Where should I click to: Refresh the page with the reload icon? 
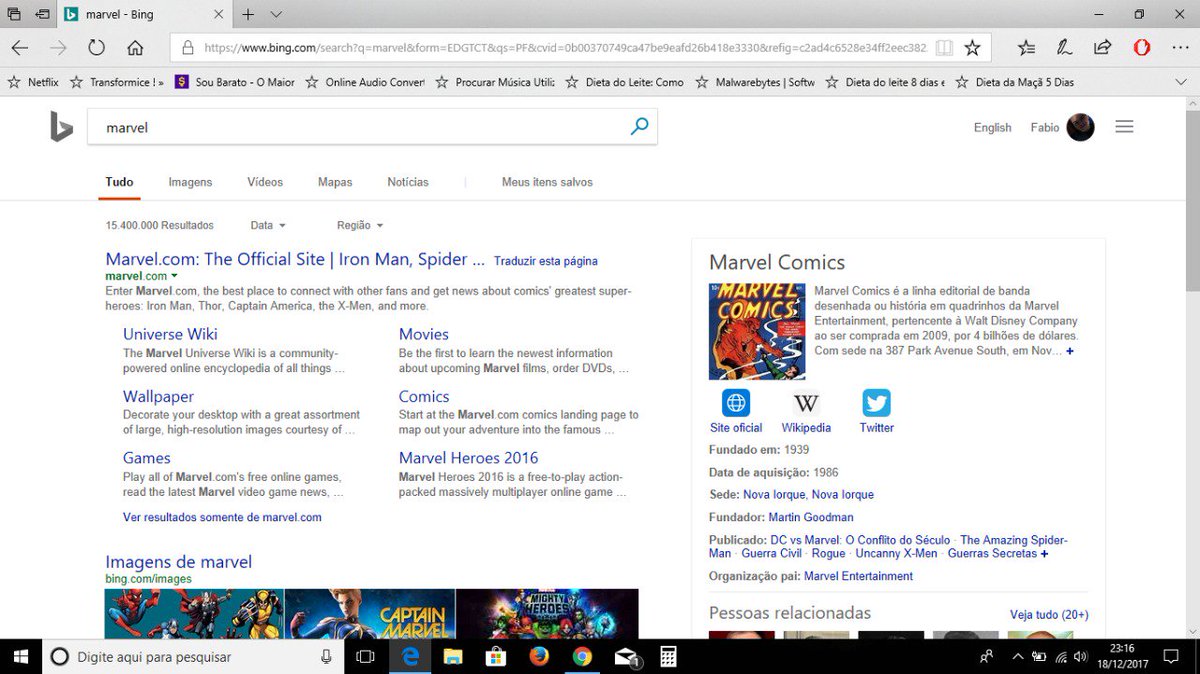tap(96, 47)
